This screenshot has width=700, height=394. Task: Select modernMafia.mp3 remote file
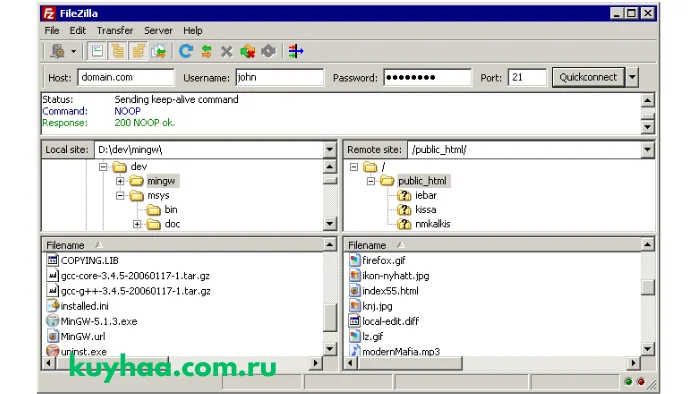[401, 352]
